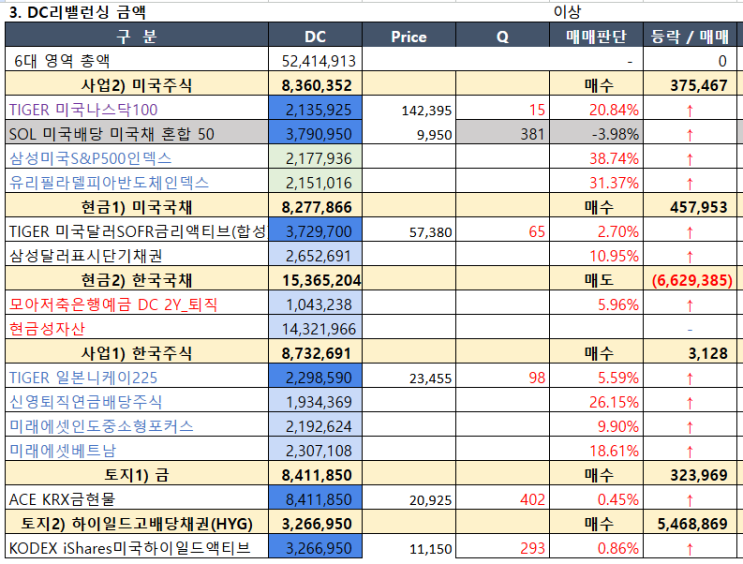Screen dimensions: 743x564
Task: Click the price 142,395
Action: click(408, 109)
